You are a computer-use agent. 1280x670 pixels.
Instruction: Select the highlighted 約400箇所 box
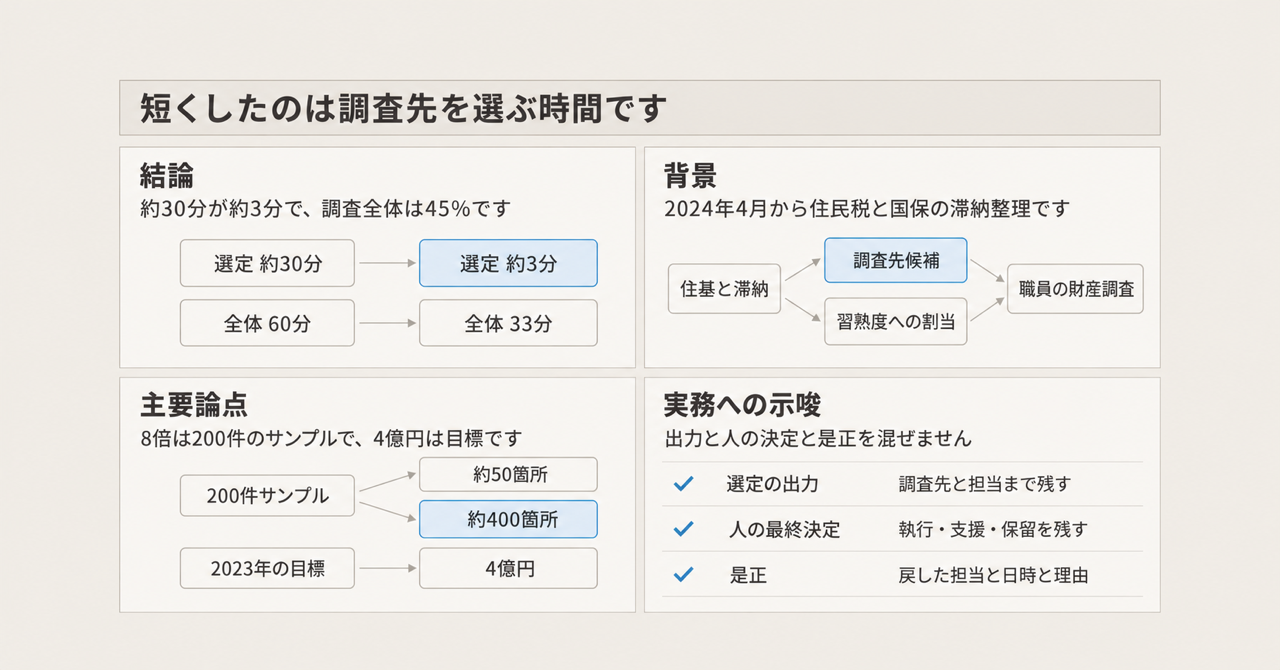point(508,519)
